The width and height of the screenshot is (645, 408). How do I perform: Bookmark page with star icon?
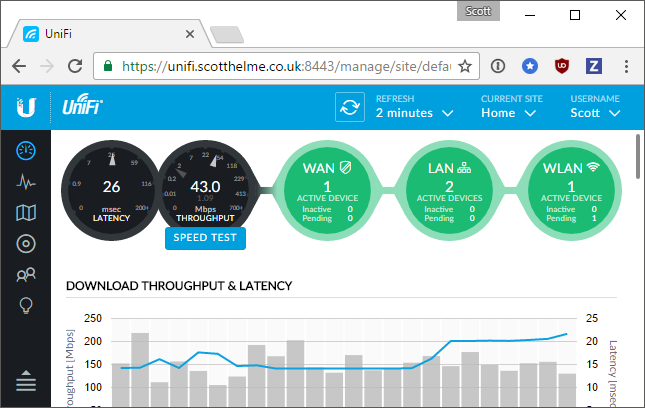click(465, 66)
